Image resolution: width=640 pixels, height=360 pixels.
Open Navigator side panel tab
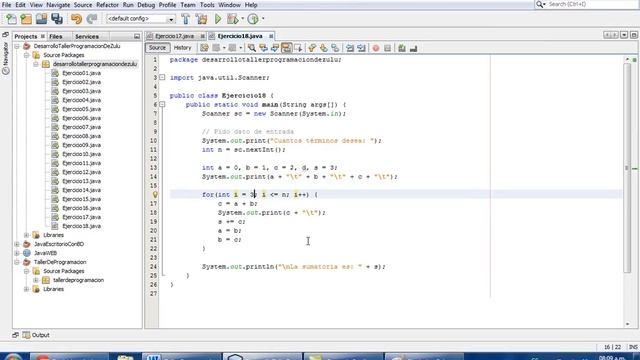(x=5, y=57)
